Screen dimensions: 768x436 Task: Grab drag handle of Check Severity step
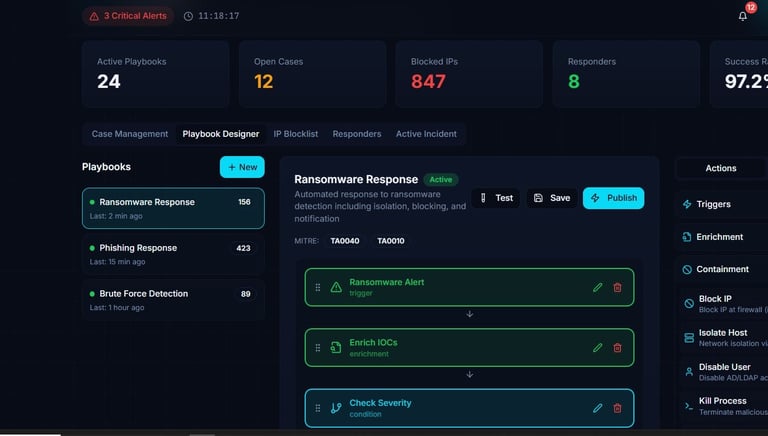pos(318,408)
